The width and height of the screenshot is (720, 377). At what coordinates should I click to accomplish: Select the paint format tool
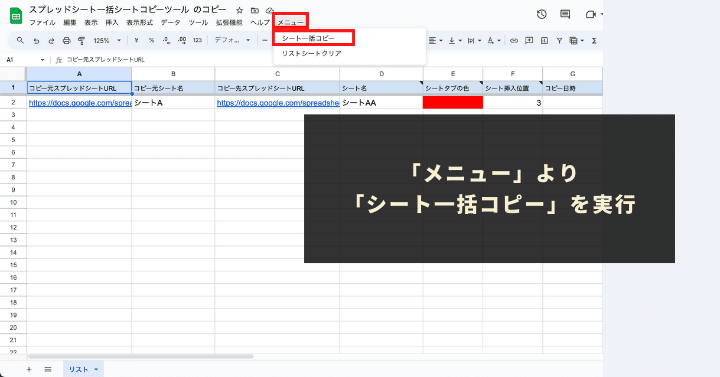81,40
